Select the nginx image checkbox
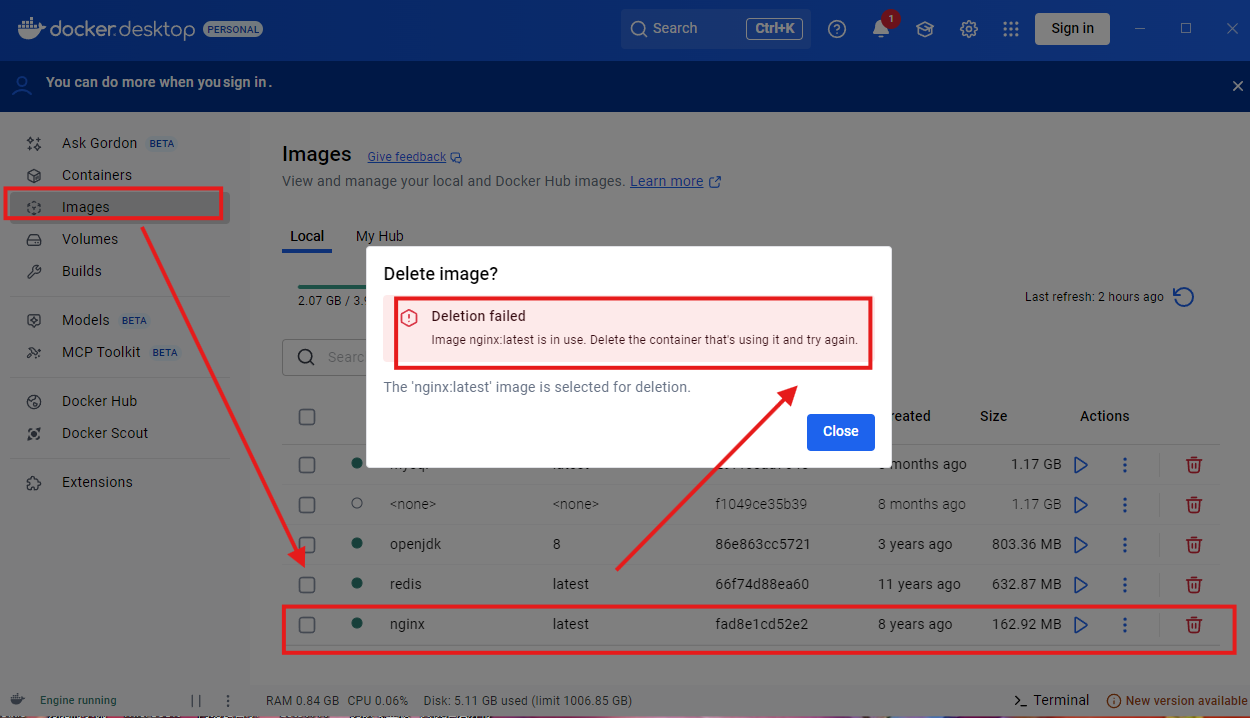 coord(307,624)
